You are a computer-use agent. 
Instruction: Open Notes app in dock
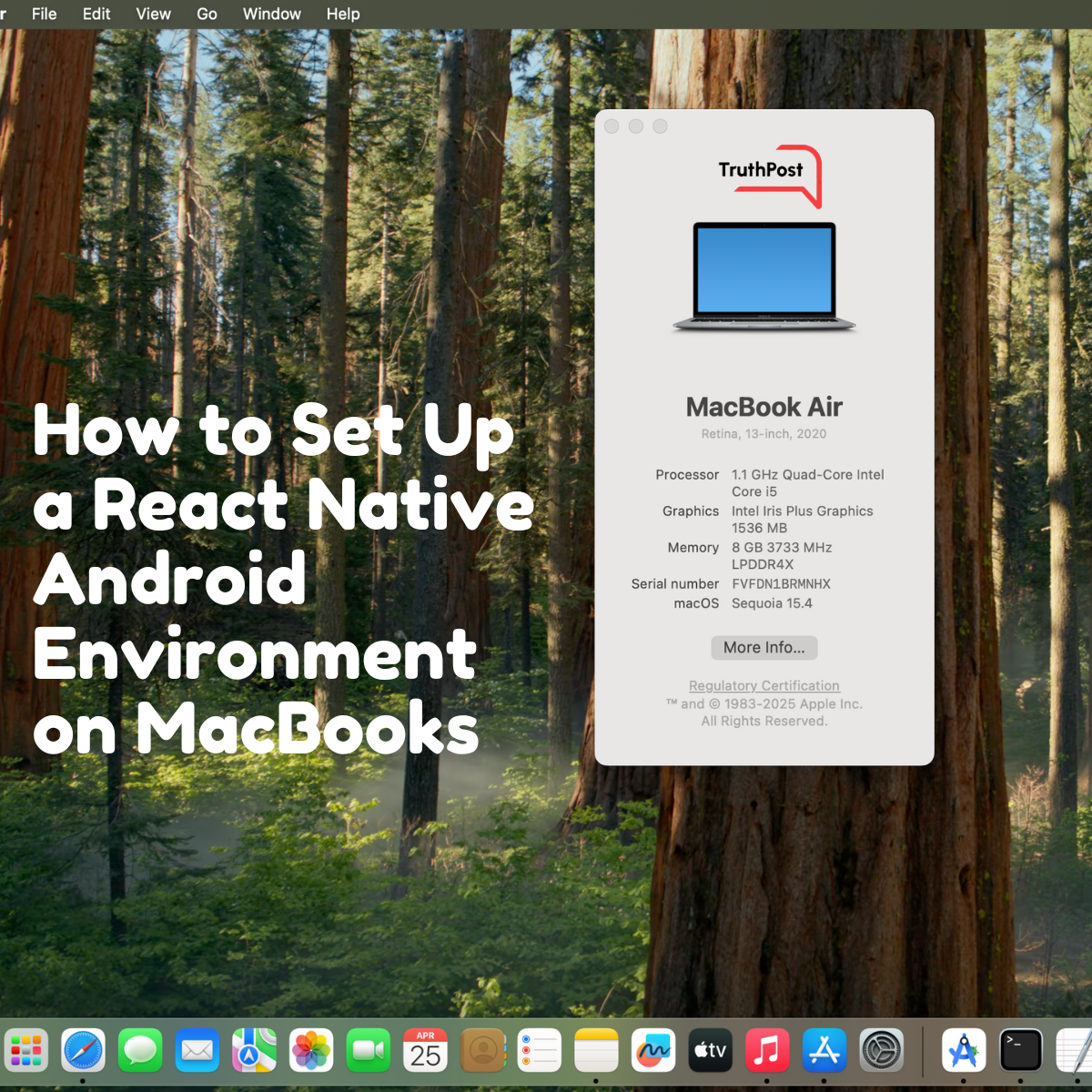point(596,1051)
